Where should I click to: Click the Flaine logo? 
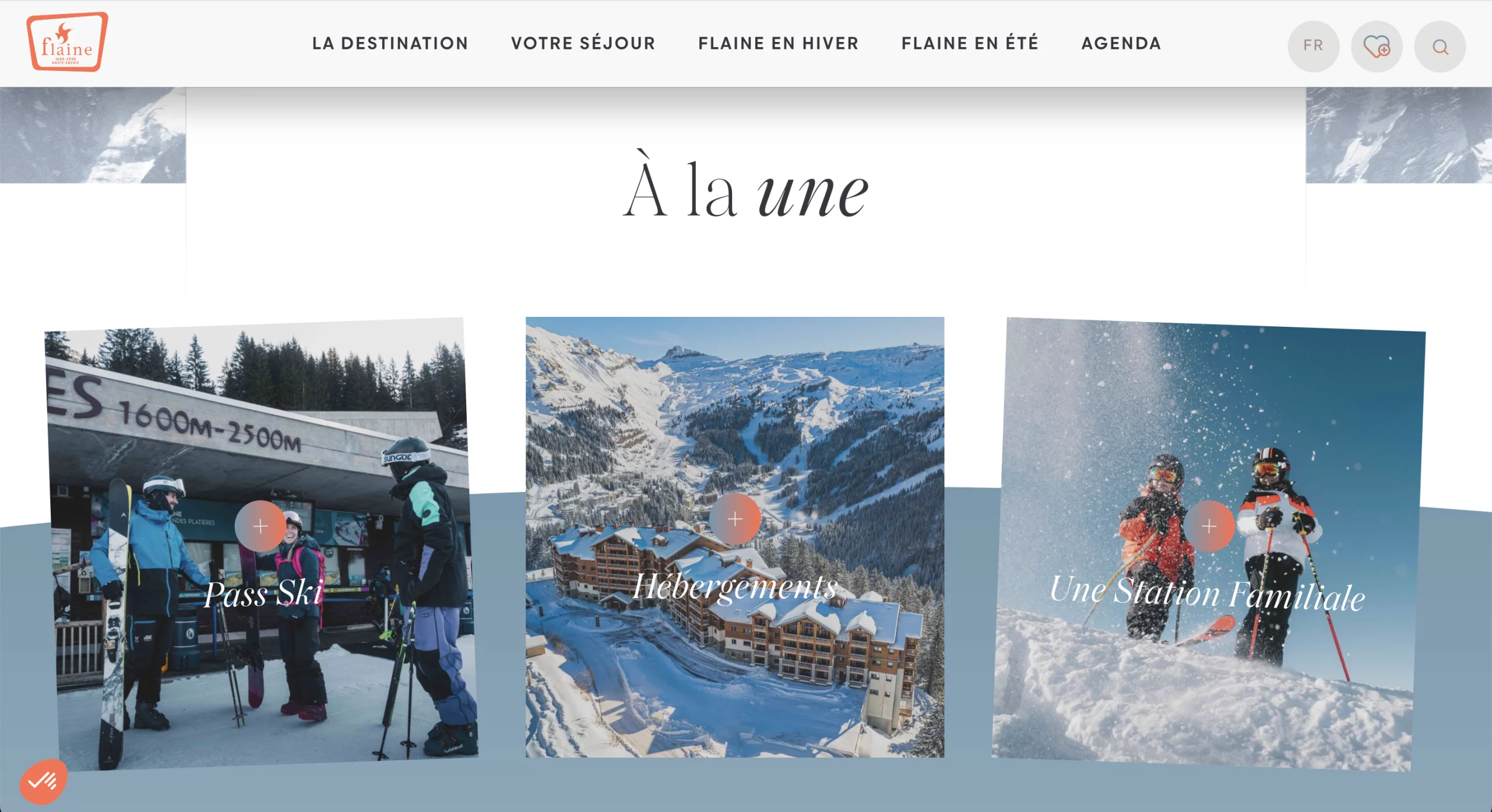pyautogui.click(x=67, y=42)
